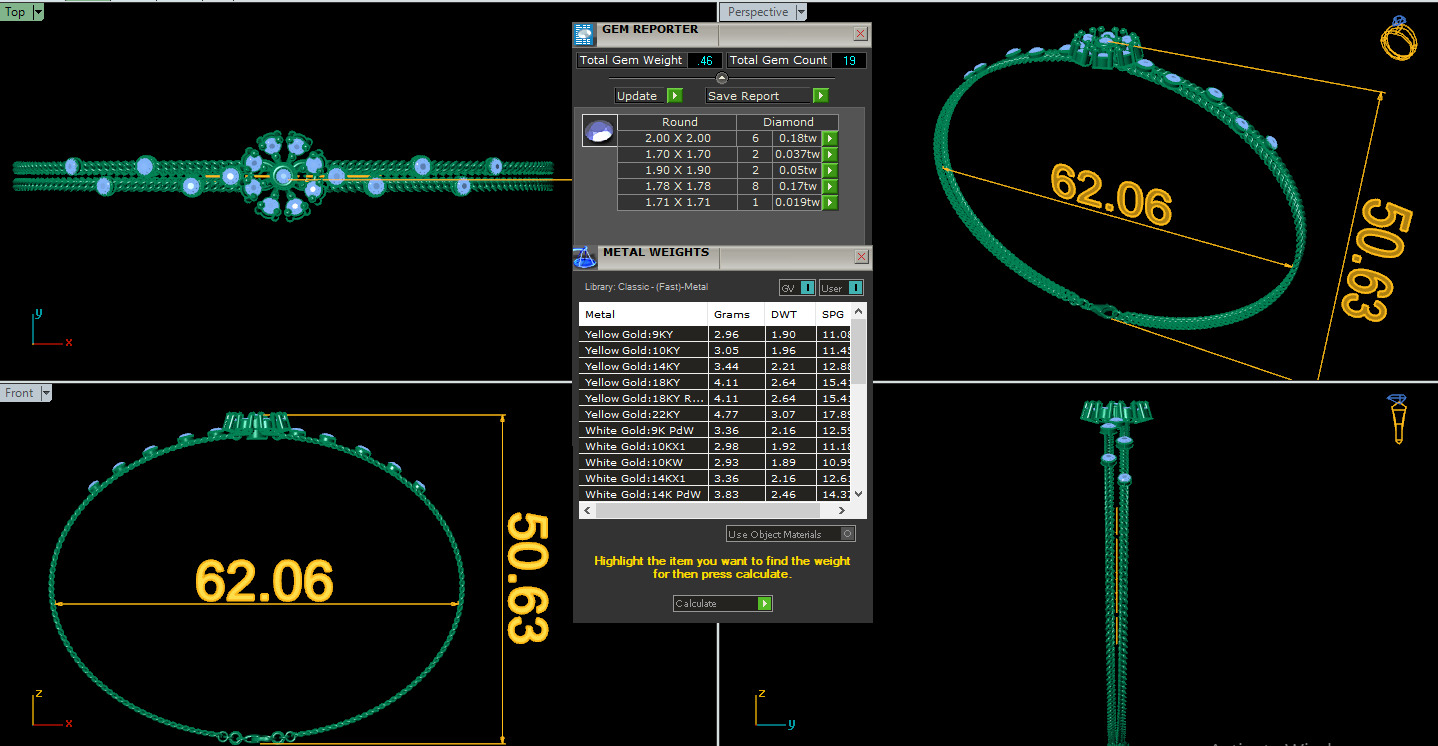Select the Front viewport label

[x=19, y=393]
